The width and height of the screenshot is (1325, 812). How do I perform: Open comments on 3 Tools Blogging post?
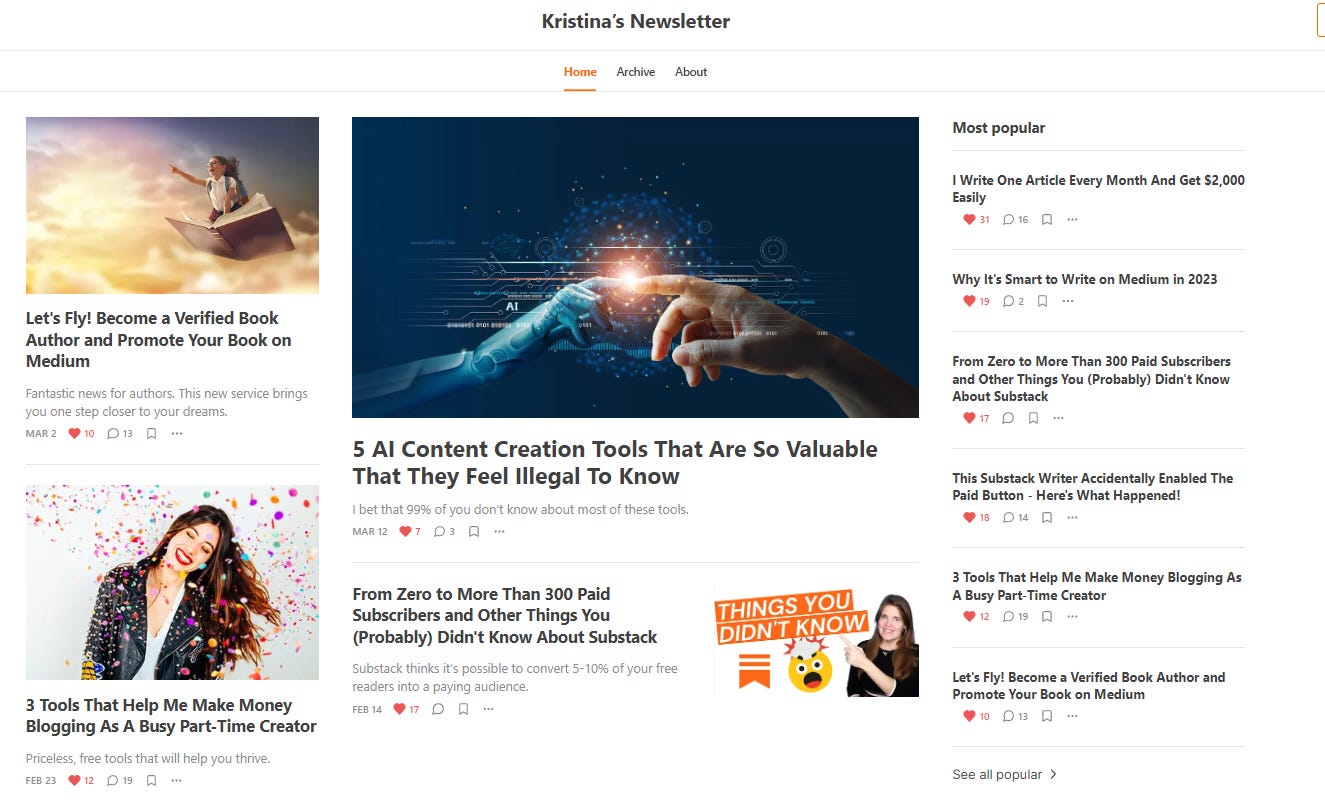tap(119, 781)
